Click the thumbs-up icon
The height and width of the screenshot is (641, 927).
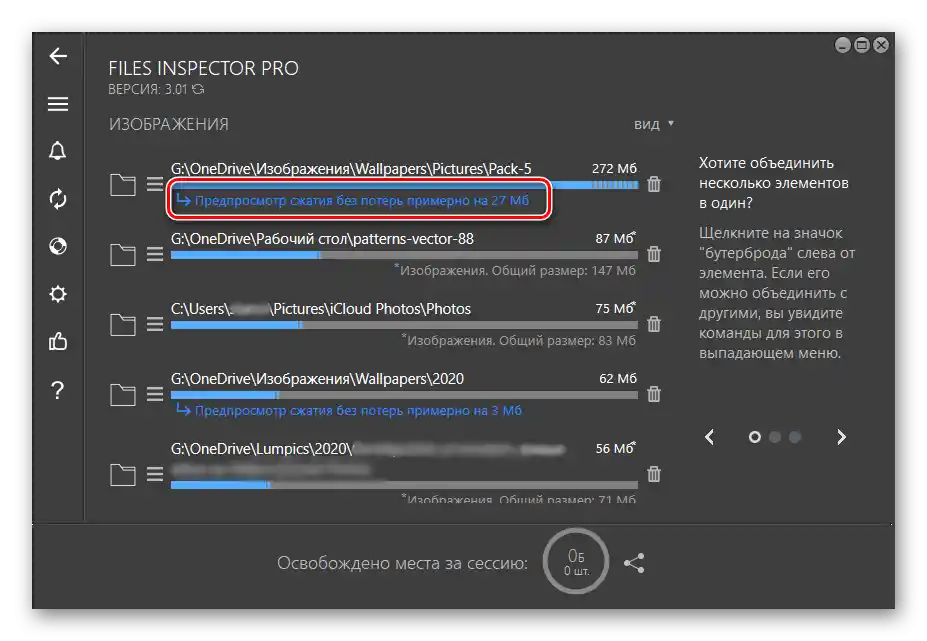click(58, 342)
